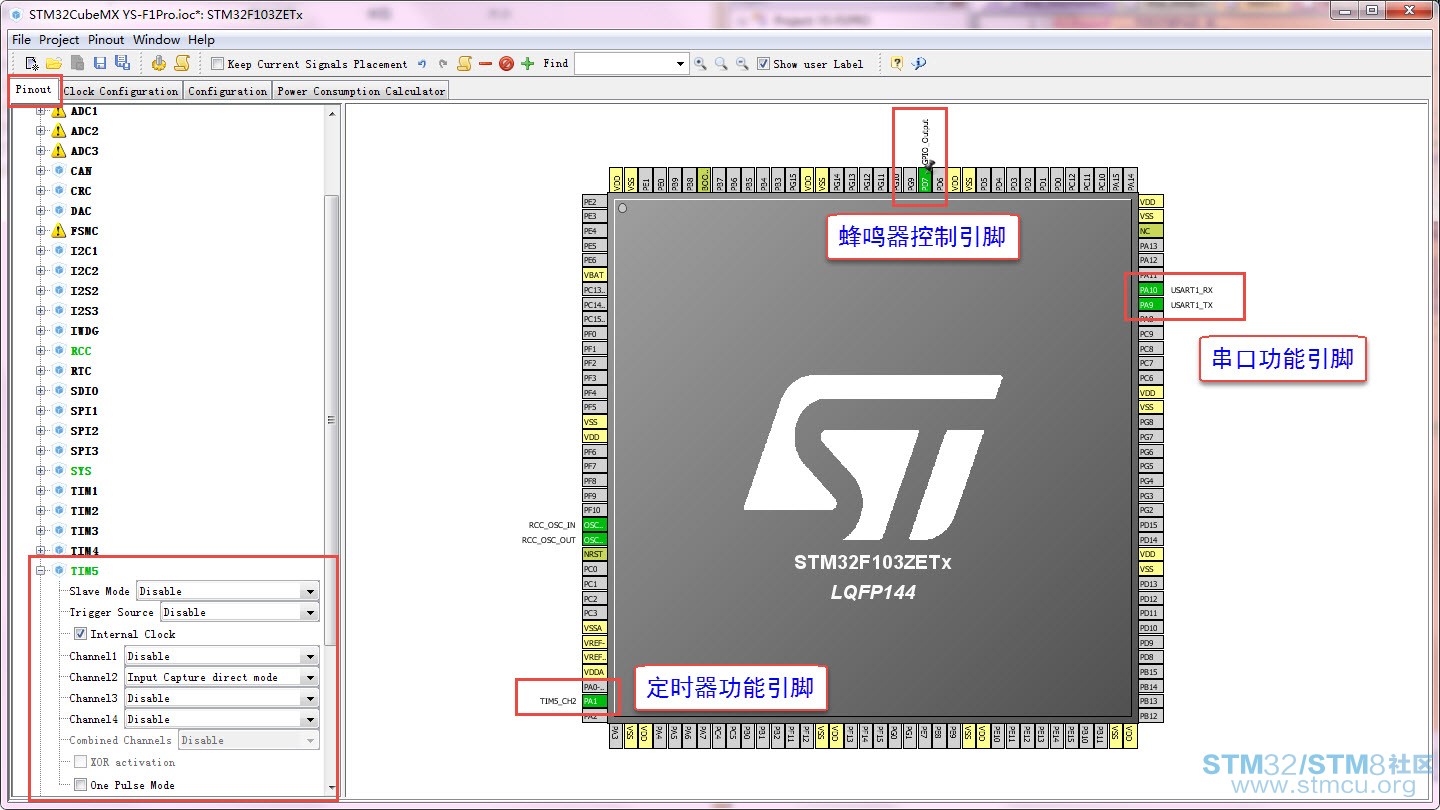Click the Undo arrow in the toolbar
This screenshot has width=1440, height=810.
(x=422, y=64)
